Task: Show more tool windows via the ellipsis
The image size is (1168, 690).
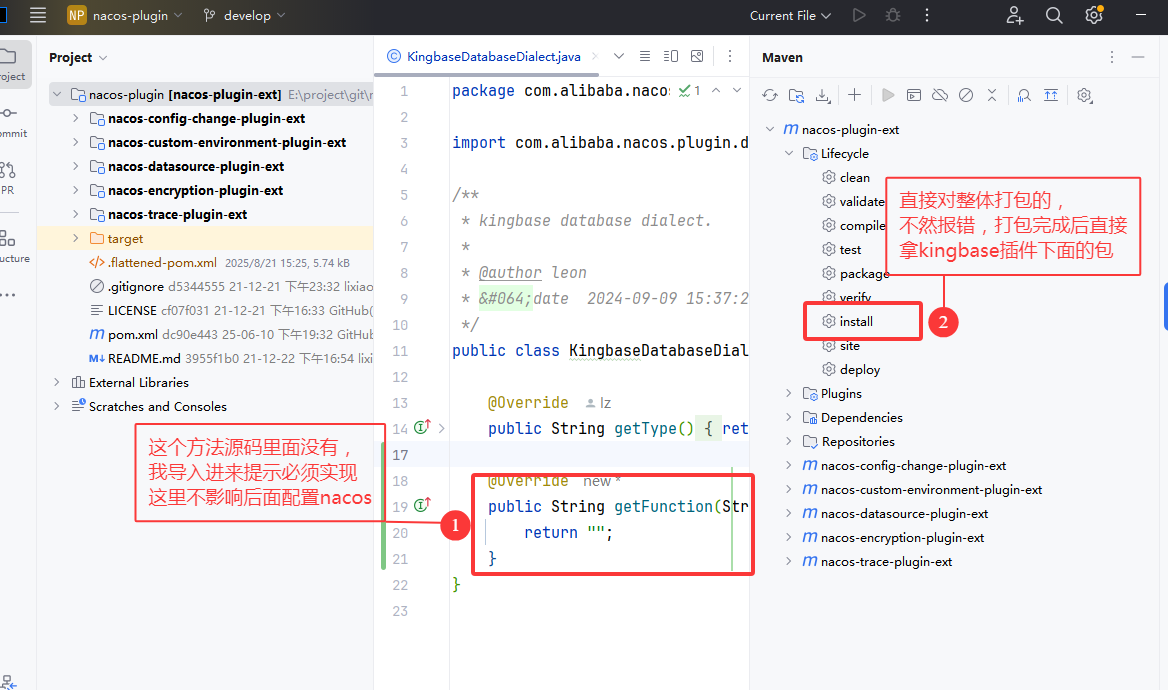Action: (8, 295)
